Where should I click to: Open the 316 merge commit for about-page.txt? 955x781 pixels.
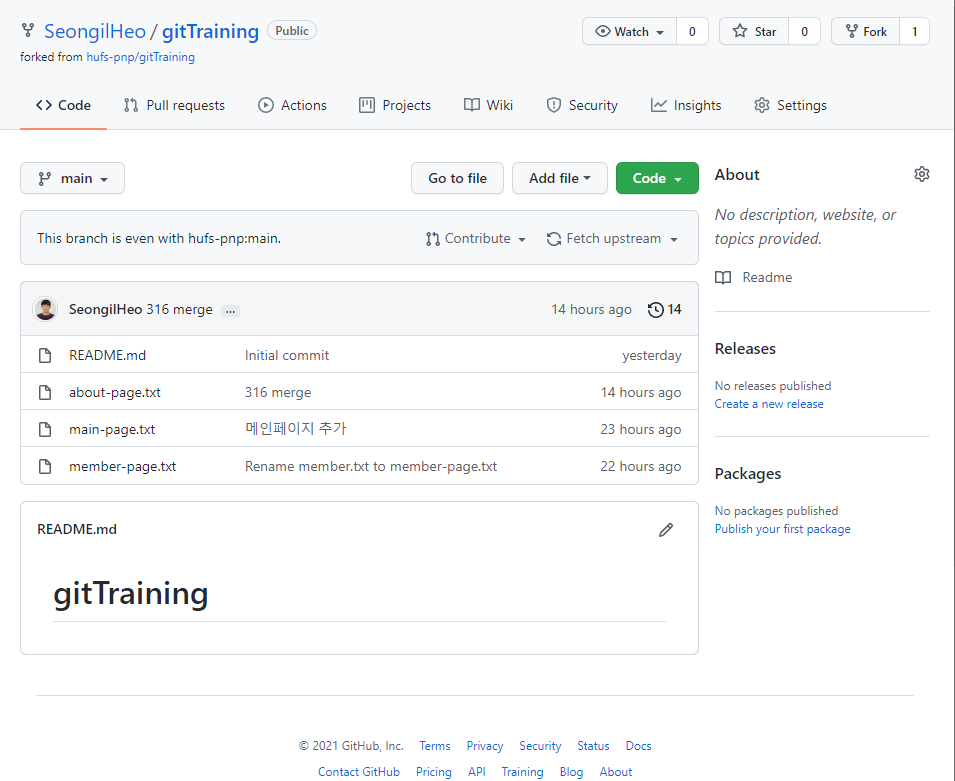(x=278, y=392)
